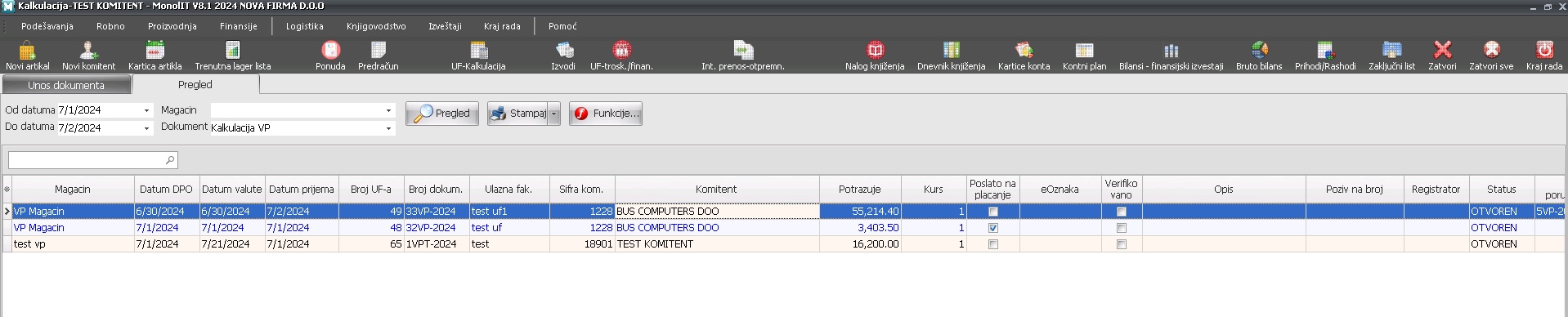Click the Kraj rada toolbar icon
Image resolution: width=1568 pixels, height=317 pixels.
1543,56
